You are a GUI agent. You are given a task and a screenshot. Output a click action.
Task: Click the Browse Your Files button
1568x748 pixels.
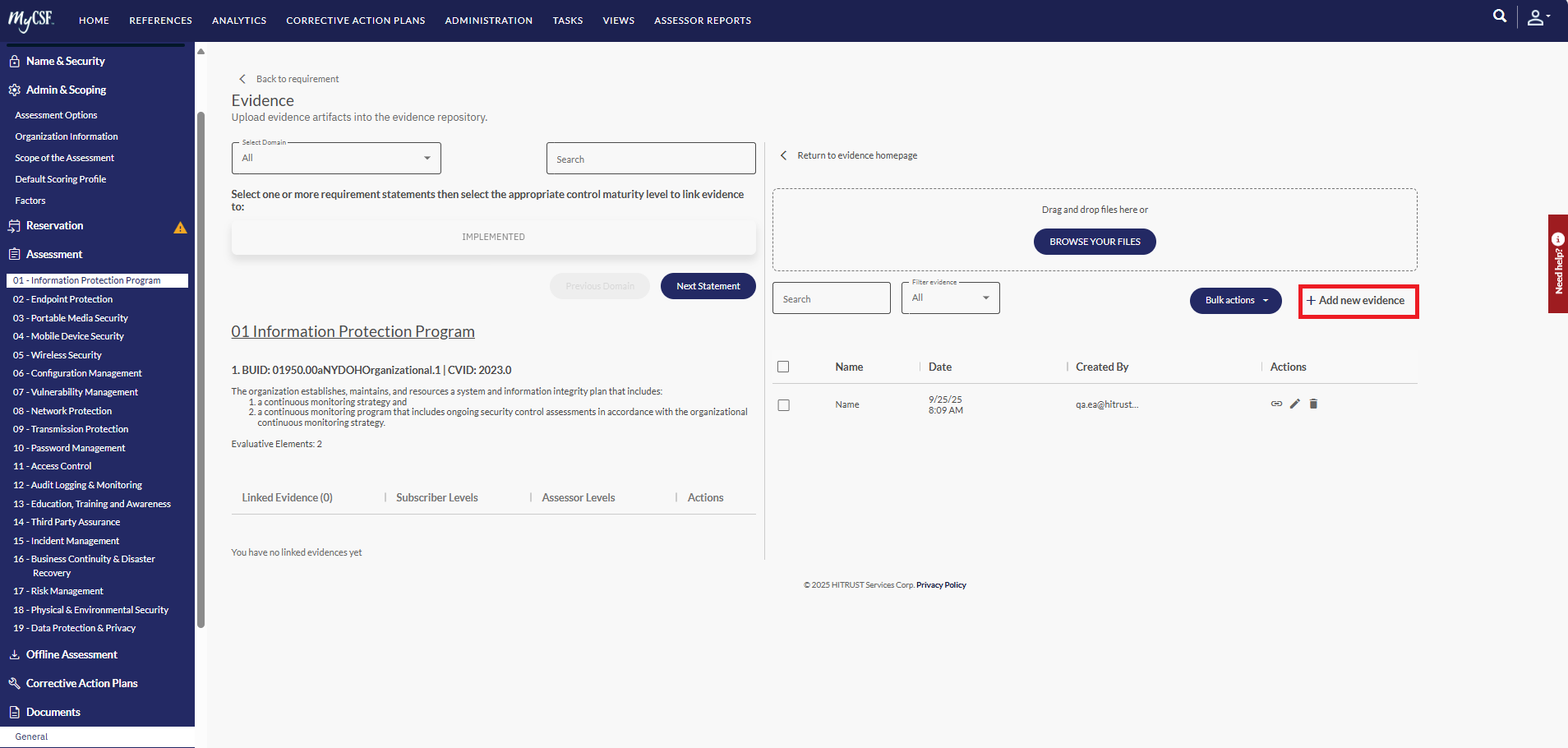(x=1094, y=242)
